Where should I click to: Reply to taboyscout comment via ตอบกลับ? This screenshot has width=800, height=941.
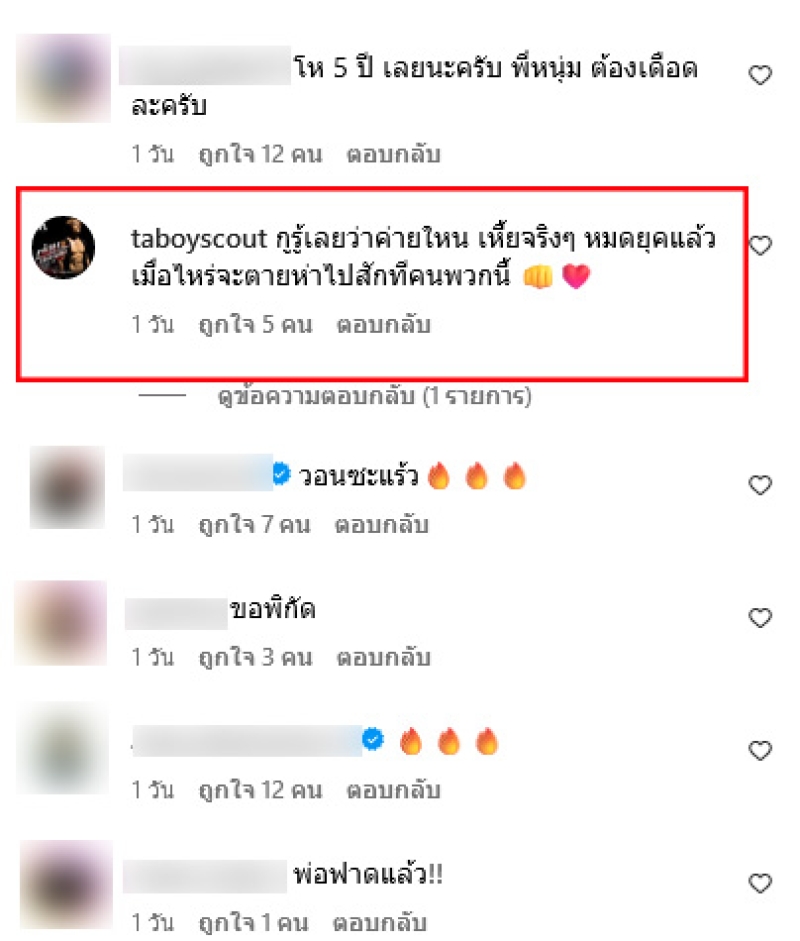(383, 325)
